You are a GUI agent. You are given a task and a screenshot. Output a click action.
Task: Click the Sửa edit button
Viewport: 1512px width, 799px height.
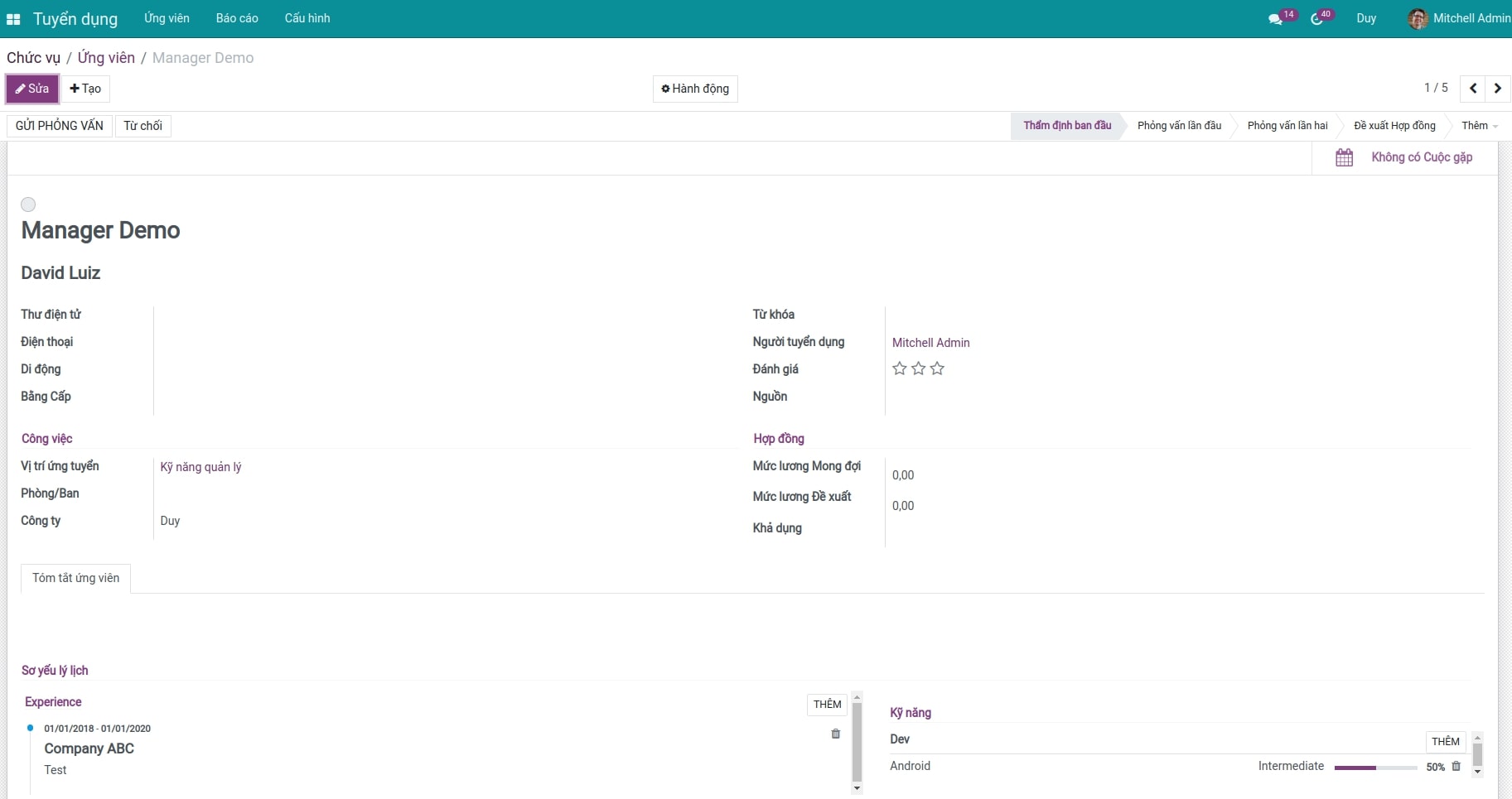pos(32,89)
